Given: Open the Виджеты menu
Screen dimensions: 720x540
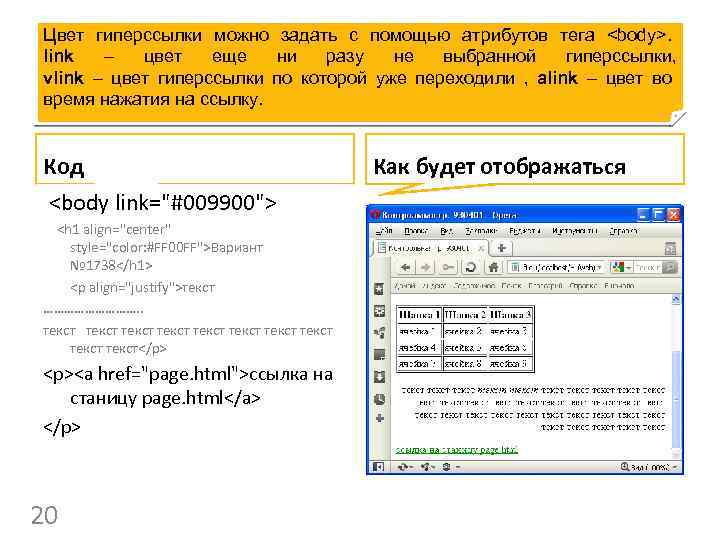Looking at the screenshot, I should tap(525, 231).
